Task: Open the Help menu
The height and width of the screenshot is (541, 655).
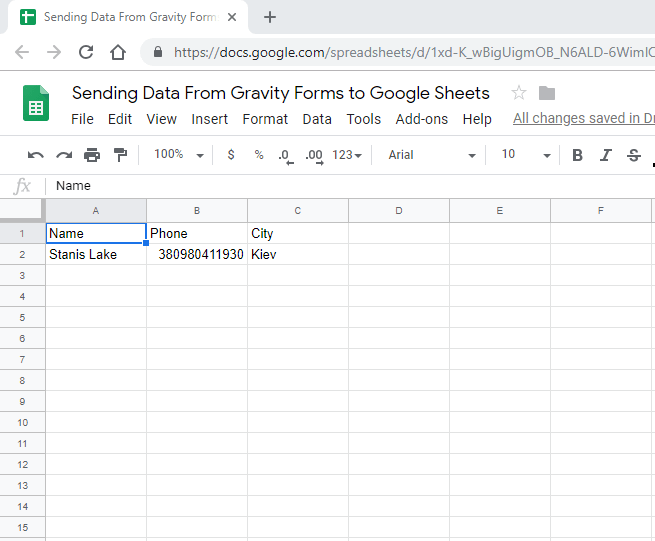Action: click(477, 119)
